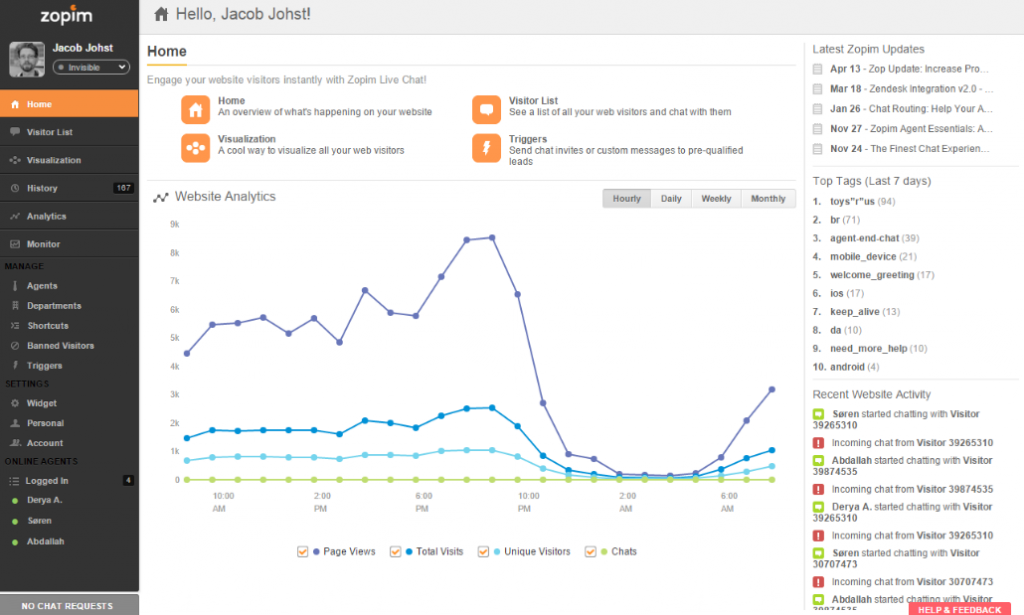This screenshot has width=1024, height=615.
Task: Click Jacob Johst's profile avatar
Action: tap(27, 60)
